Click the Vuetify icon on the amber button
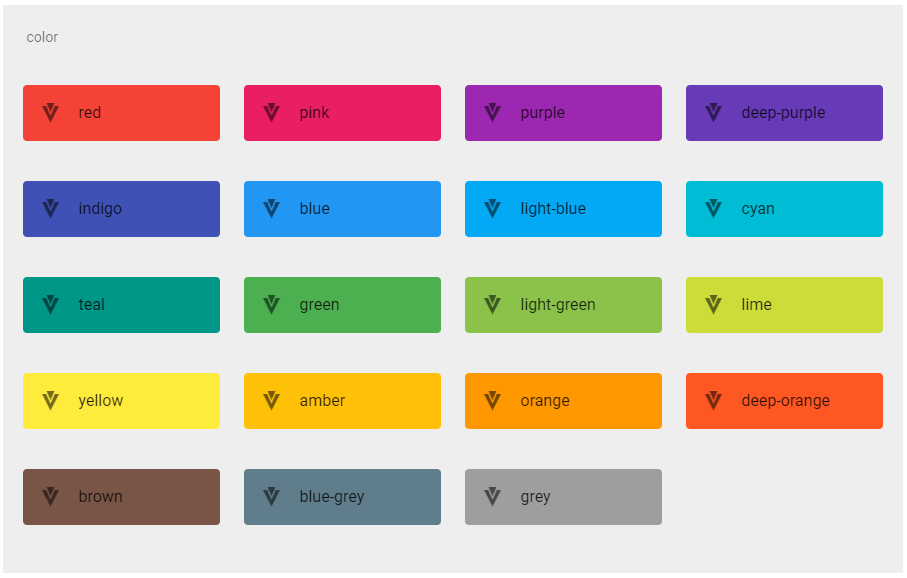The image size is (907, 578). pyautogui.click(x=270, y=401)
